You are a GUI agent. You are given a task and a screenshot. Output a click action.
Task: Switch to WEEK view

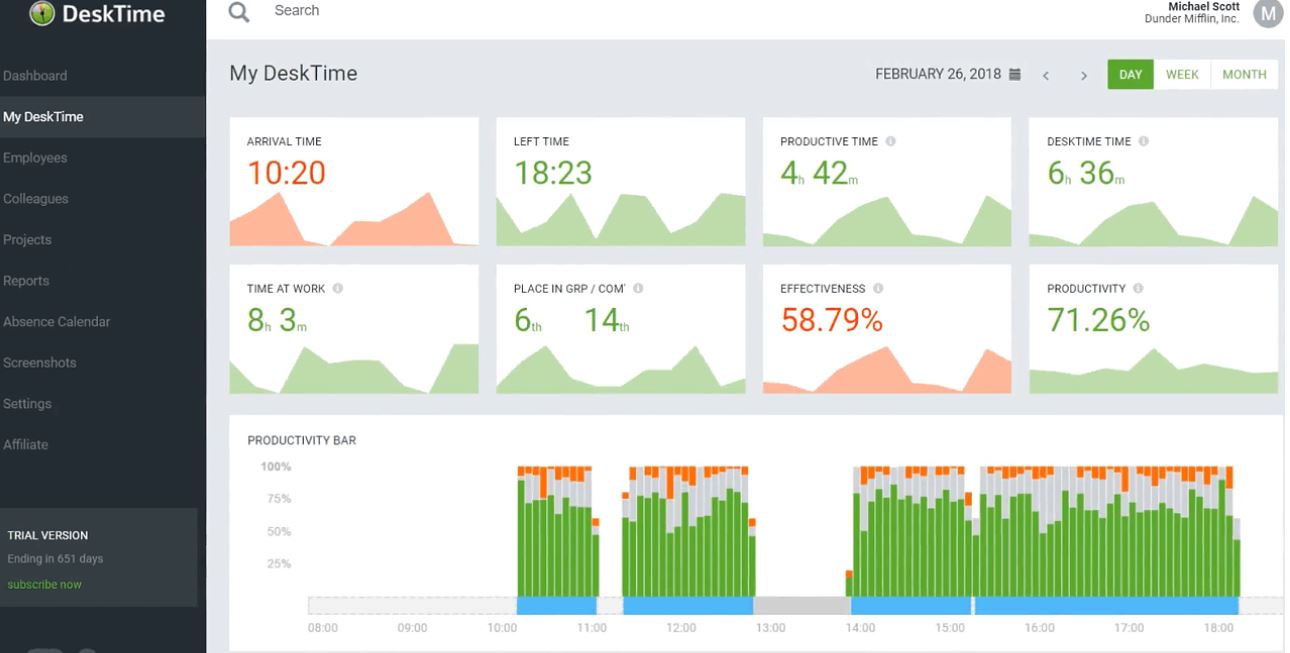pyautogui.click(x=1182, y=75)
